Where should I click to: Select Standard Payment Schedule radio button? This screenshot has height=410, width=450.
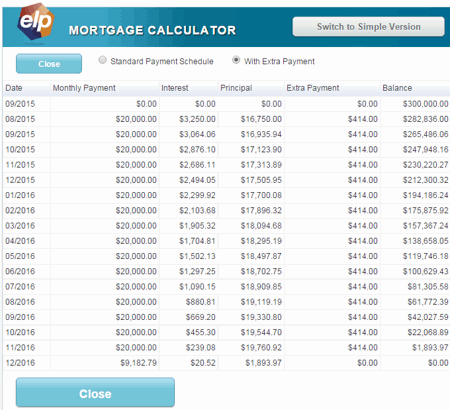tap(102, 60)
